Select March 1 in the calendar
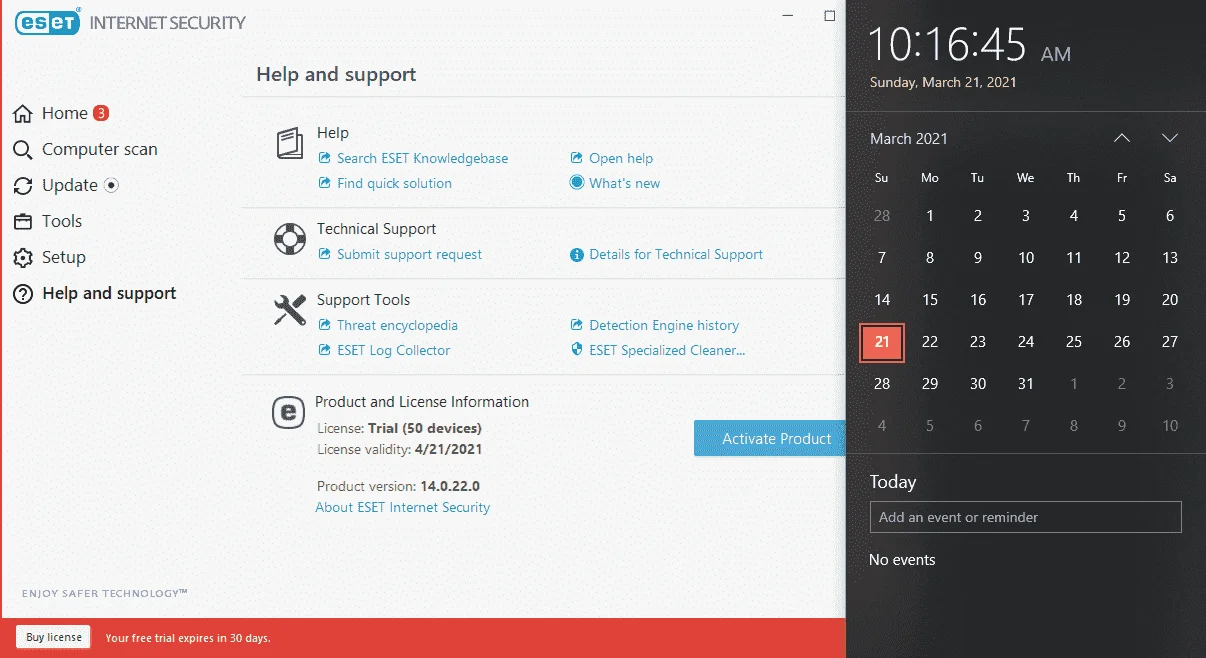 click(x=930, y=216)
